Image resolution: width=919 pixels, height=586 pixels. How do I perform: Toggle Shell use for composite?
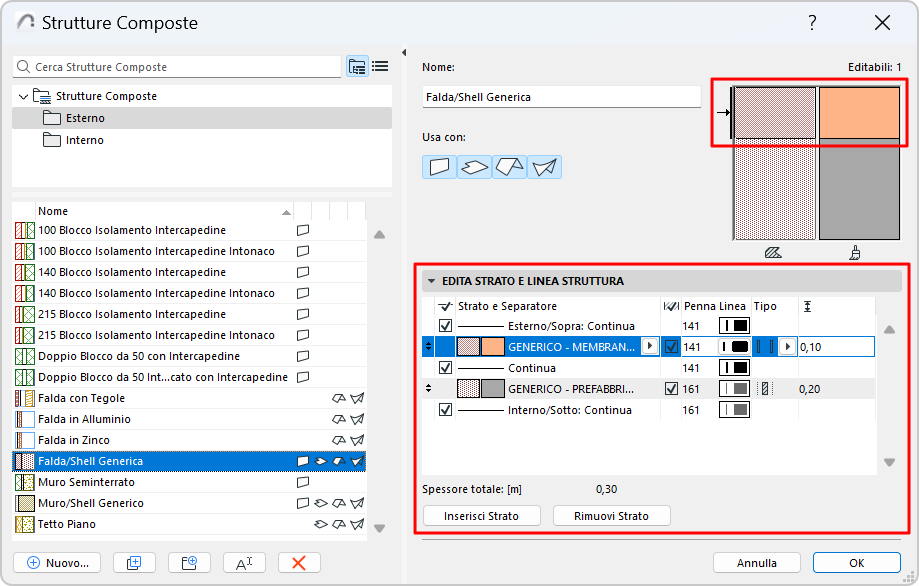(x=544, y=167)
